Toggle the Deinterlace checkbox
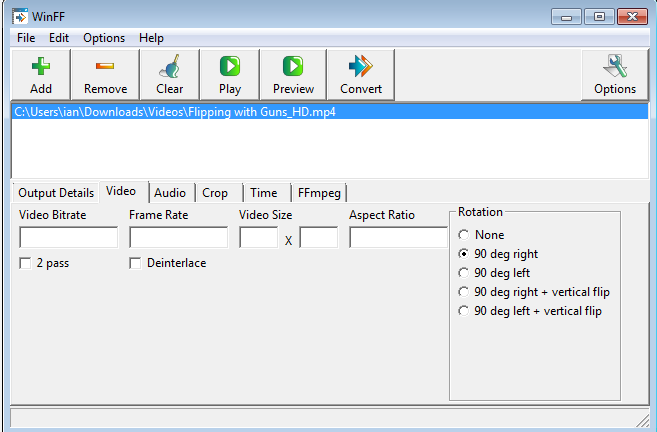The image size is (657, 432). coord(135,264)
